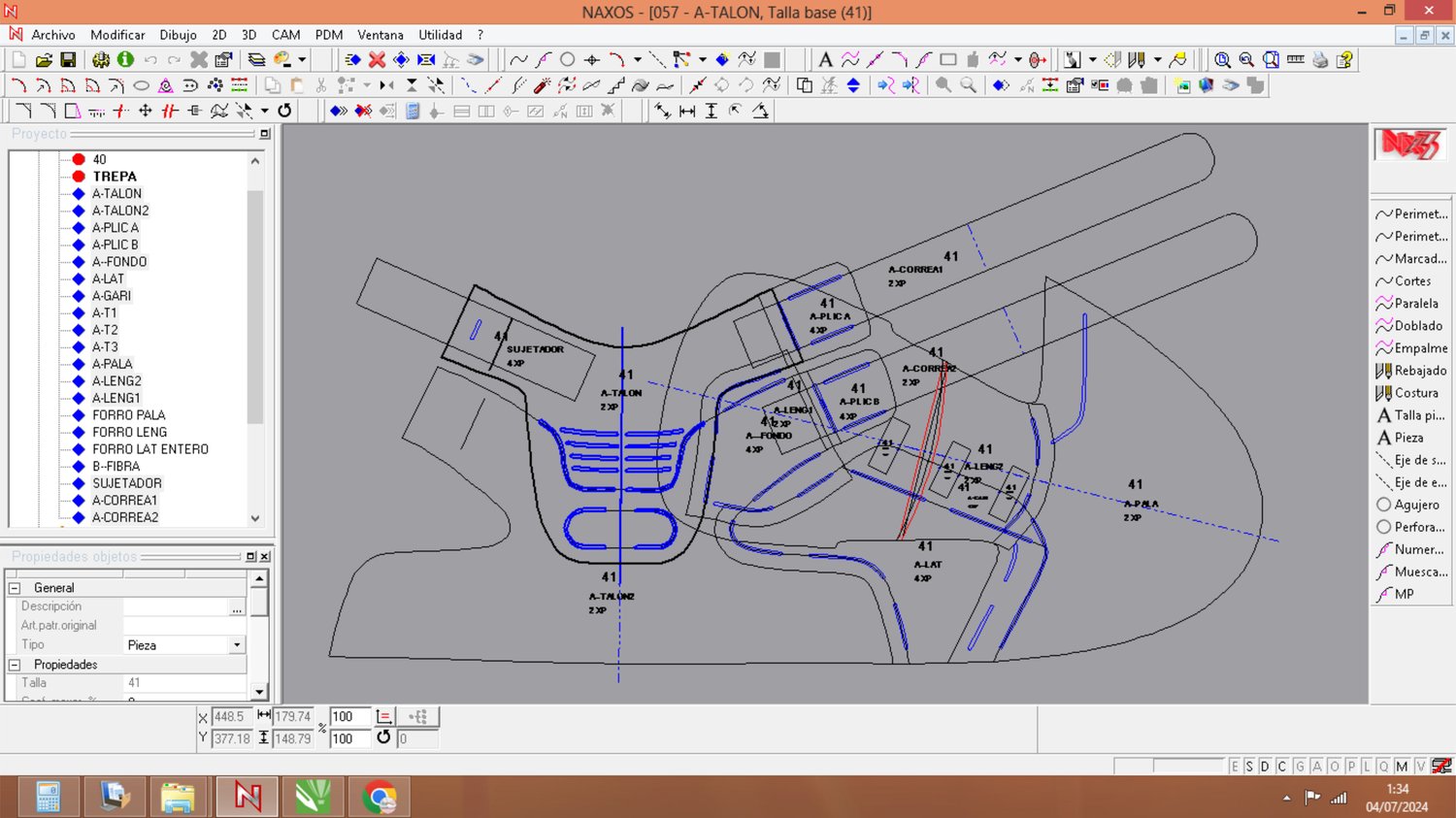Click the vertical dimension measure icon
The image size is (1456, 818).
click(711, 111)
